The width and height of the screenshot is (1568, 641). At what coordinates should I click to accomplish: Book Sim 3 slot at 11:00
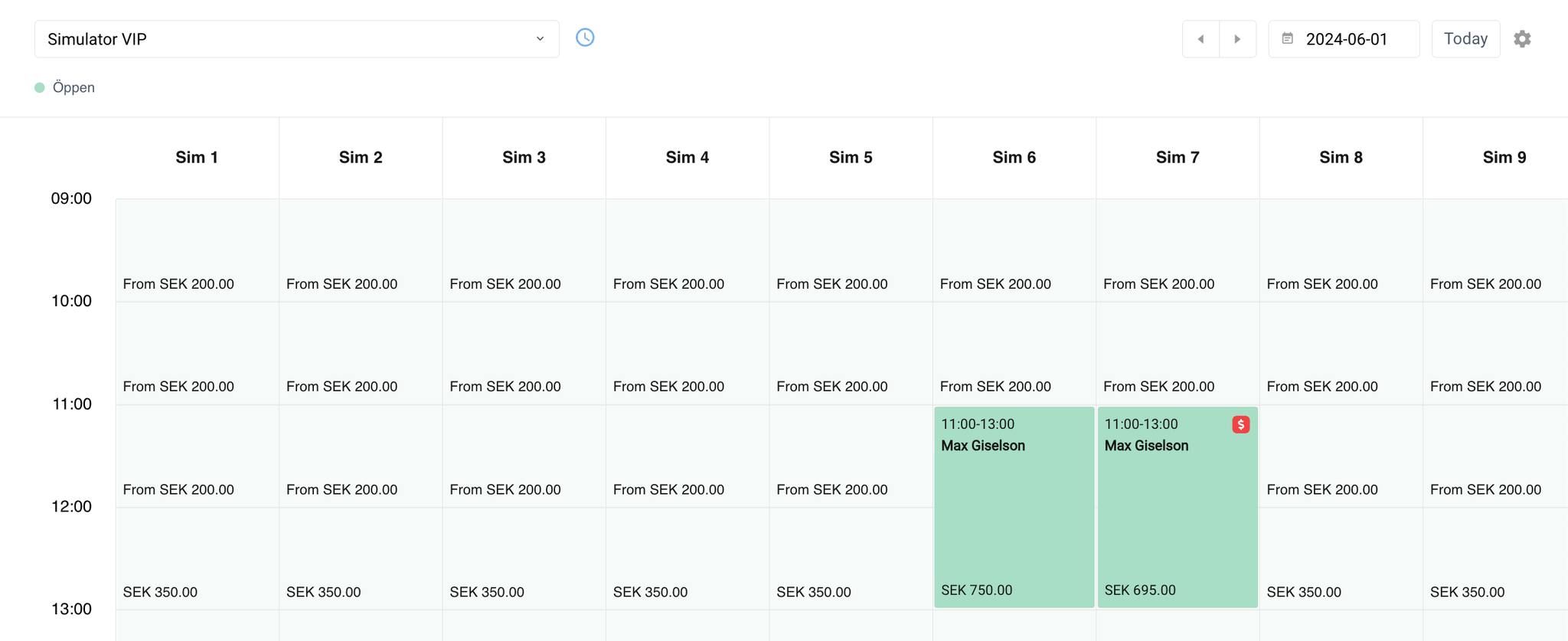(524, 456)
